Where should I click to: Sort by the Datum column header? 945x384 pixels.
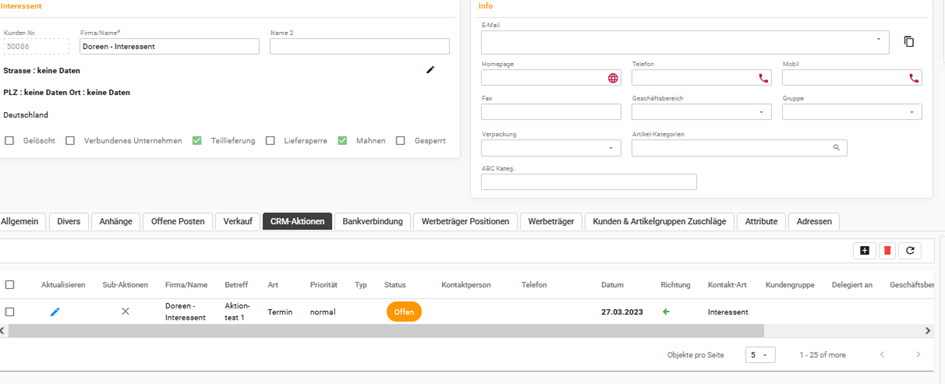(x=612, y=285)
